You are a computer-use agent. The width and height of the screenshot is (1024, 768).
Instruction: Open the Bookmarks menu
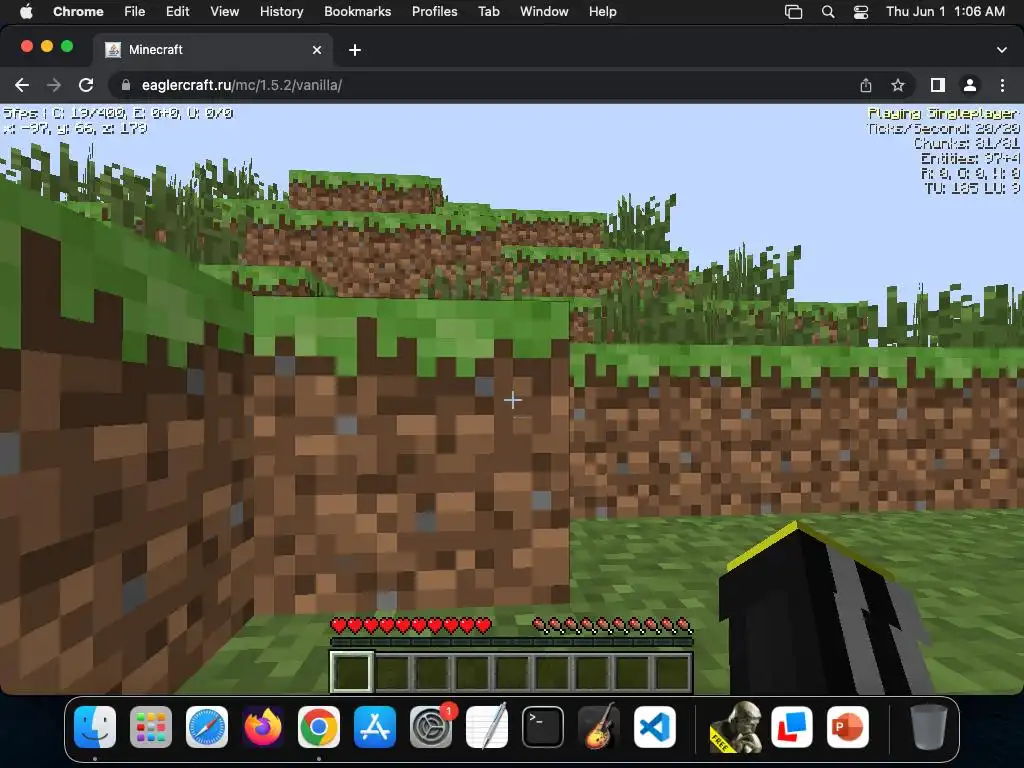[357, 11]
